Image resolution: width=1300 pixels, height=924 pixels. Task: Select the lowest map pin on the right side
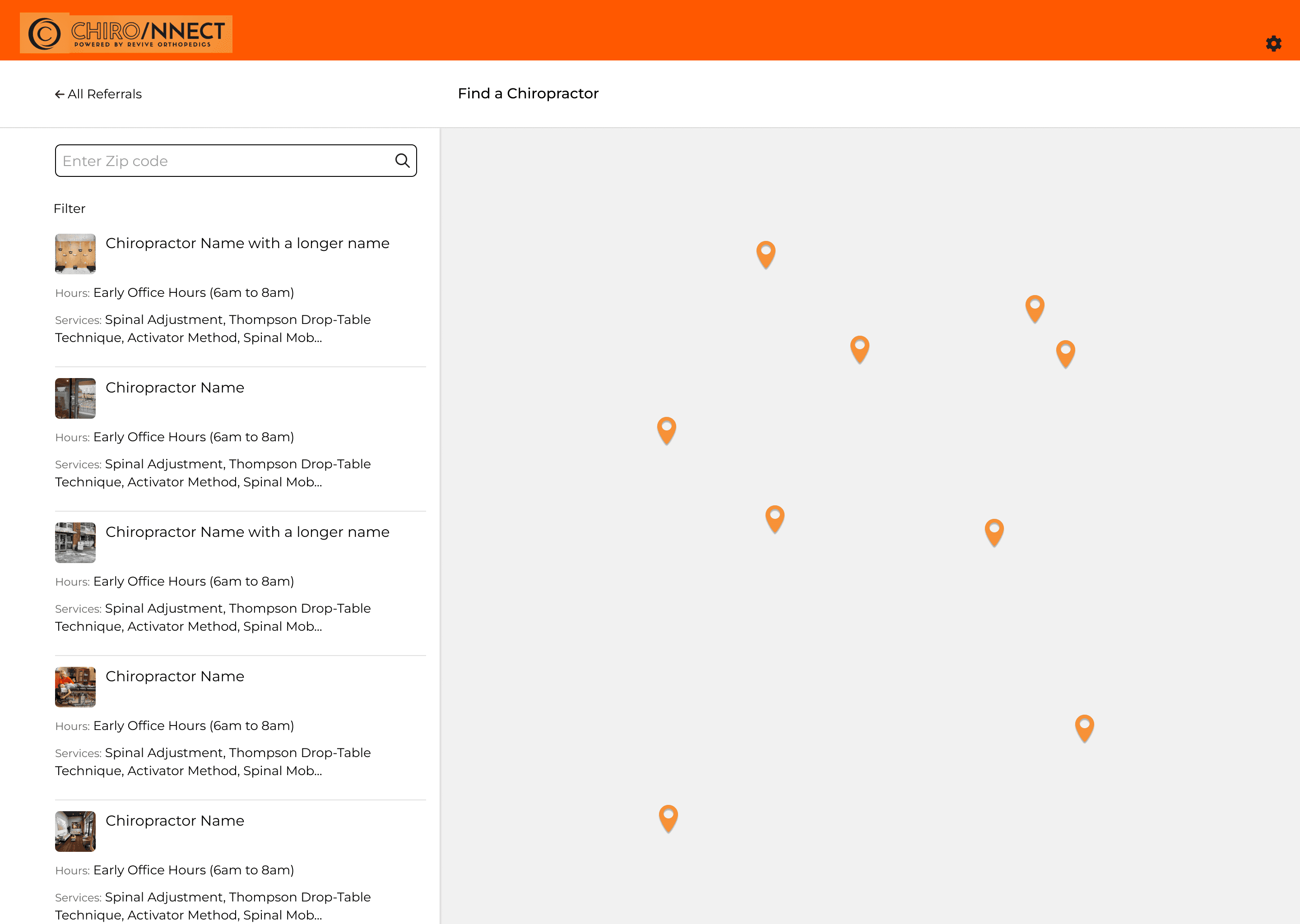coord(1084,729)
